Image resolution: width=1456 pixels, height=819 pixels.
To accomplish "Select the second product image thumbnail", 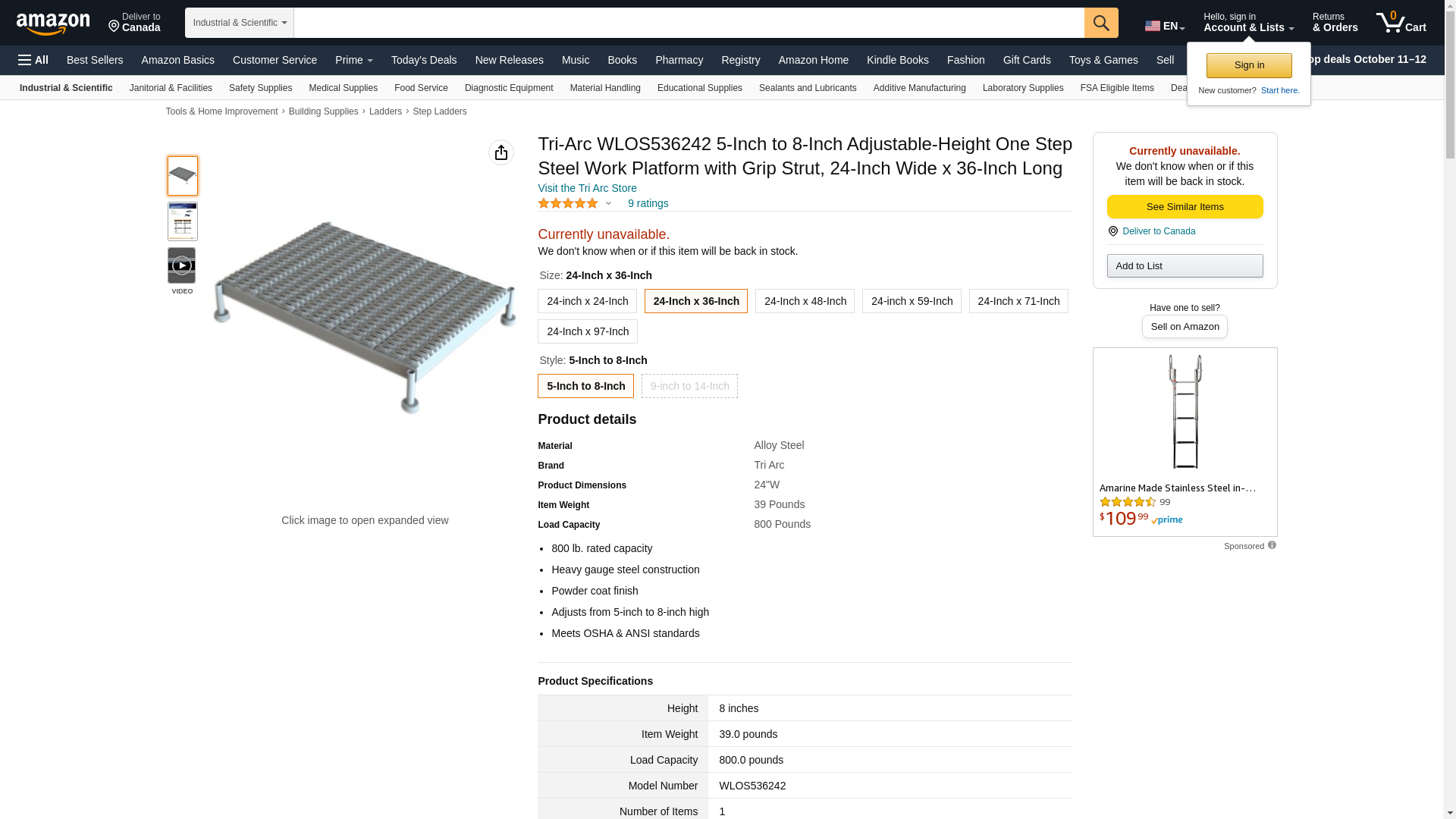I will [x=182, y=221].
